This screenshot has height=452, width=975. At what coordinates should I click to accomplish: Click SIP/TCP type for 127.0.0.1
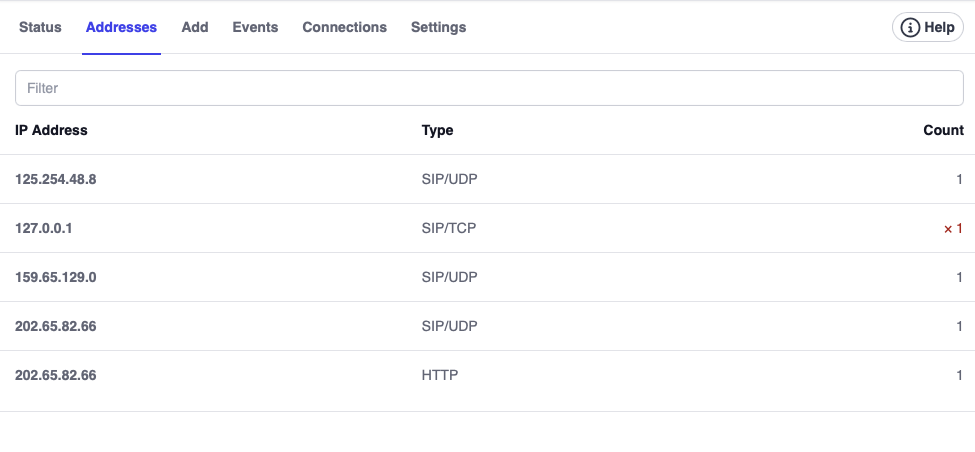click(449, 229)
